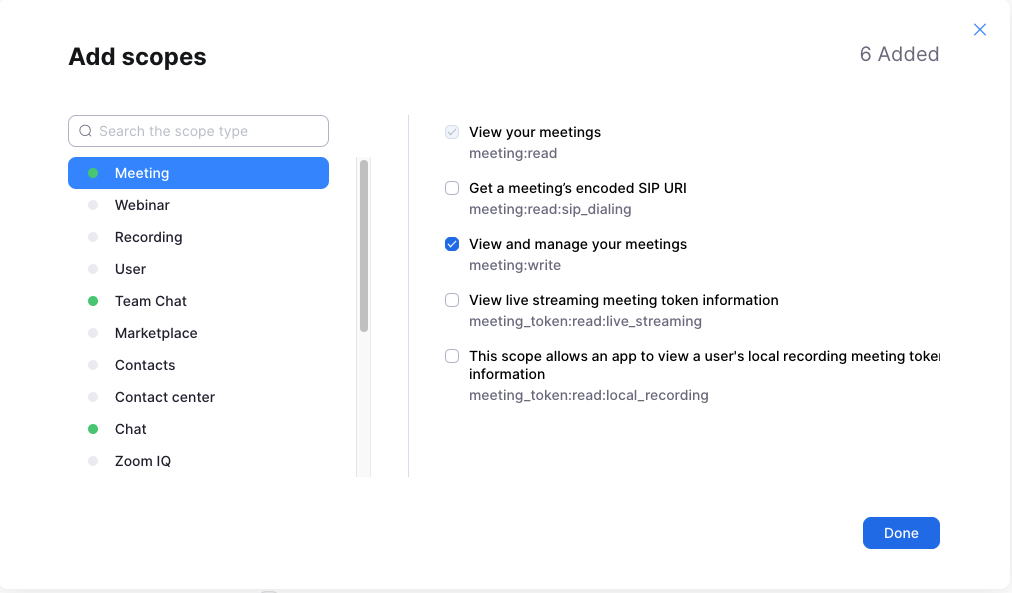Click gray dot beside Zoom IQ
1012x593 pixels.
coord(93,461)
